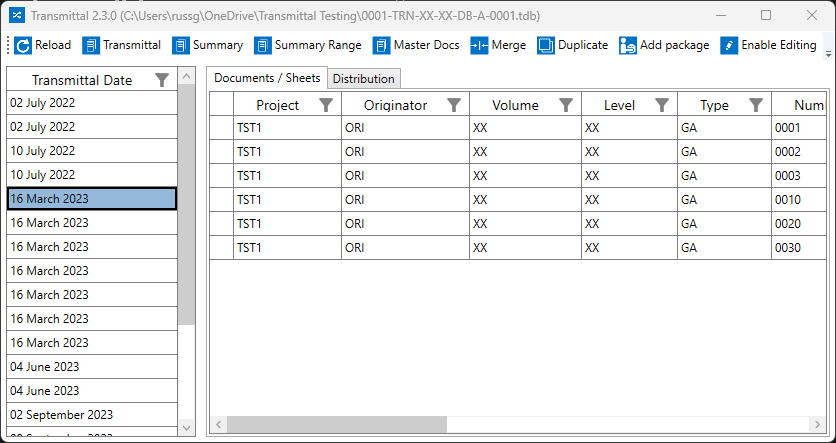Viewport: 836px width, 443px height.
Task: Click the date list scroll-down arrow
Action: tap(187, 427)
